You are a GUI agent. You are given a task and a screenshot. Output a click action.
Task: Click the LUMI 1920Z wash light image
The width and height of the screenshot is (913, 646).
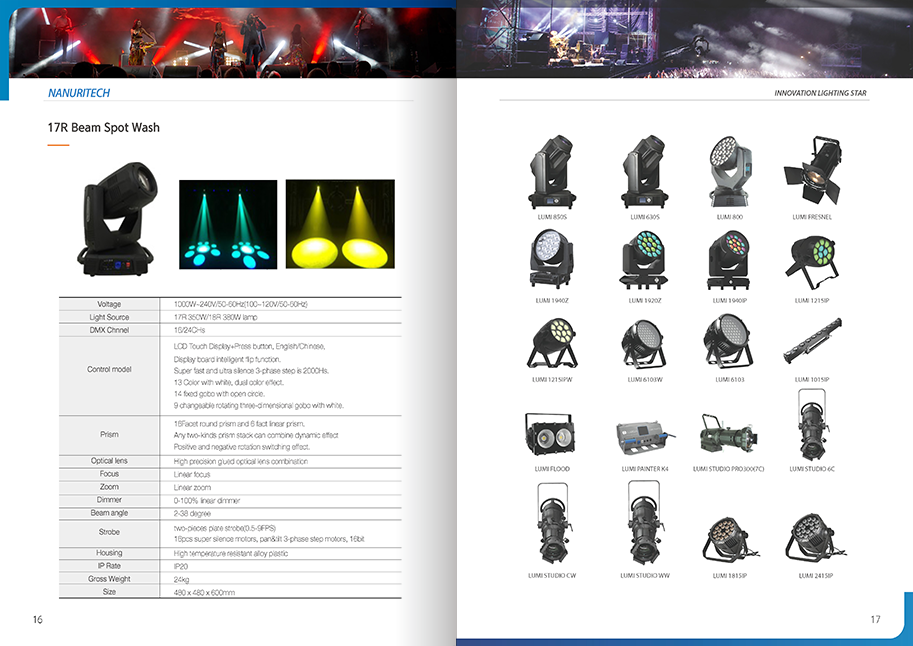click(x=643, y=262)
